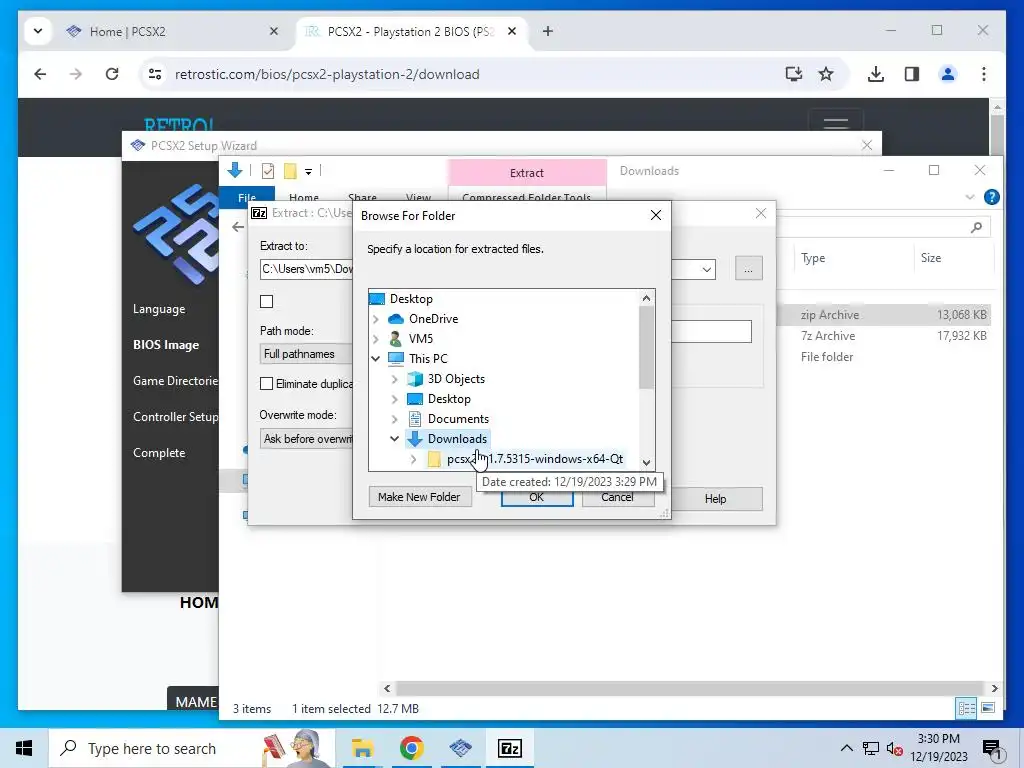
Task: Open File Explorer from the taskbar
Action: [362, 748]
